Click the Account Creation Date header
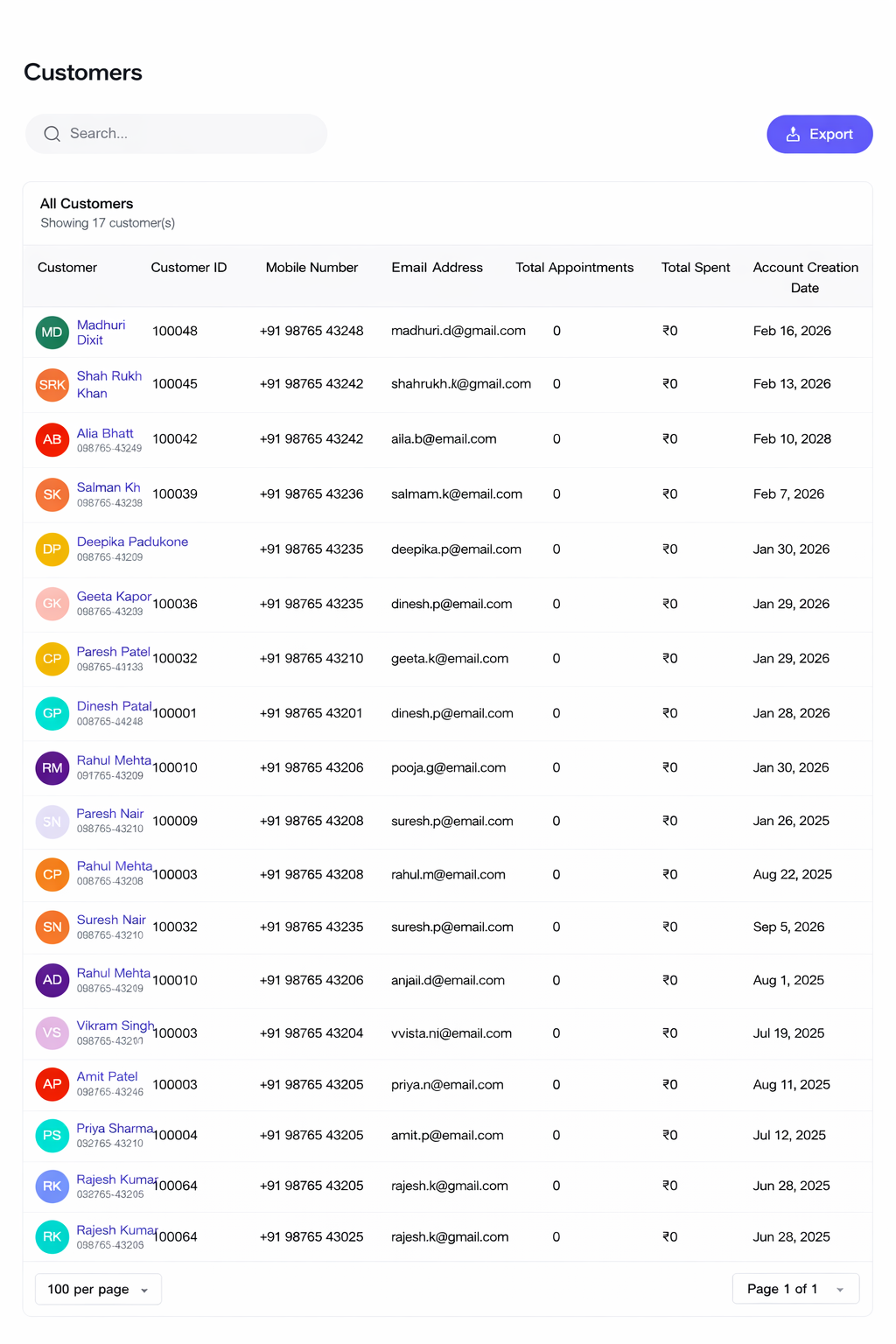This screenshot has height=1344, width=896. click(x=805, y=277)
